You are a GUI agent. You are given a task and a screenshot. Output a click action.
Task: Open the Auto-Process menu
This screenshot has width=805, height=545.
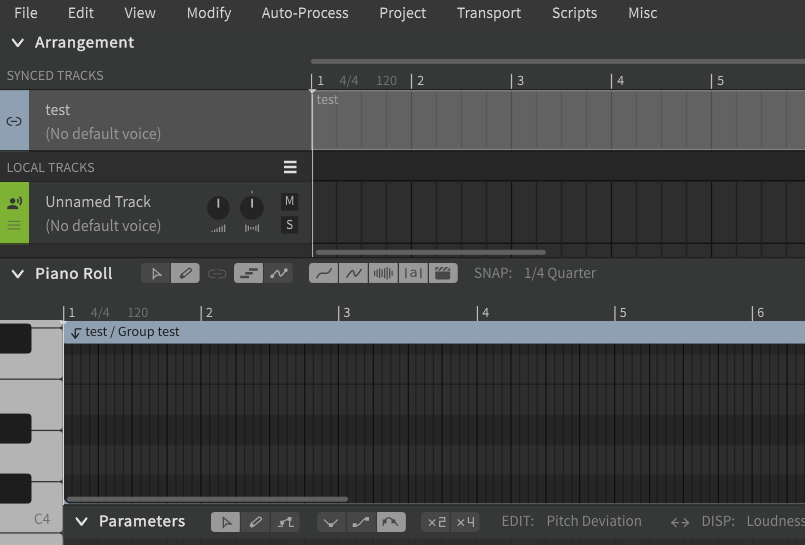click(x=305, y=13)
